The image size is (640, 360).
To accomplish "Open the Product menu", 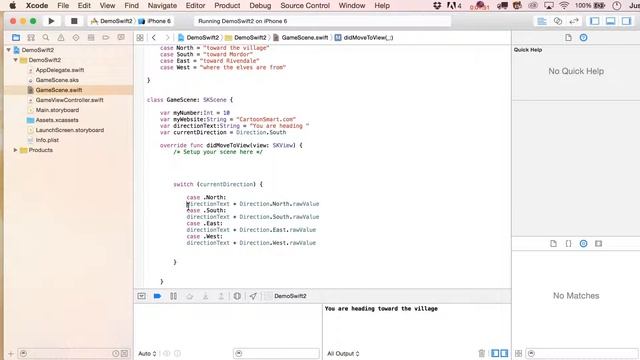I will point(227,6).
